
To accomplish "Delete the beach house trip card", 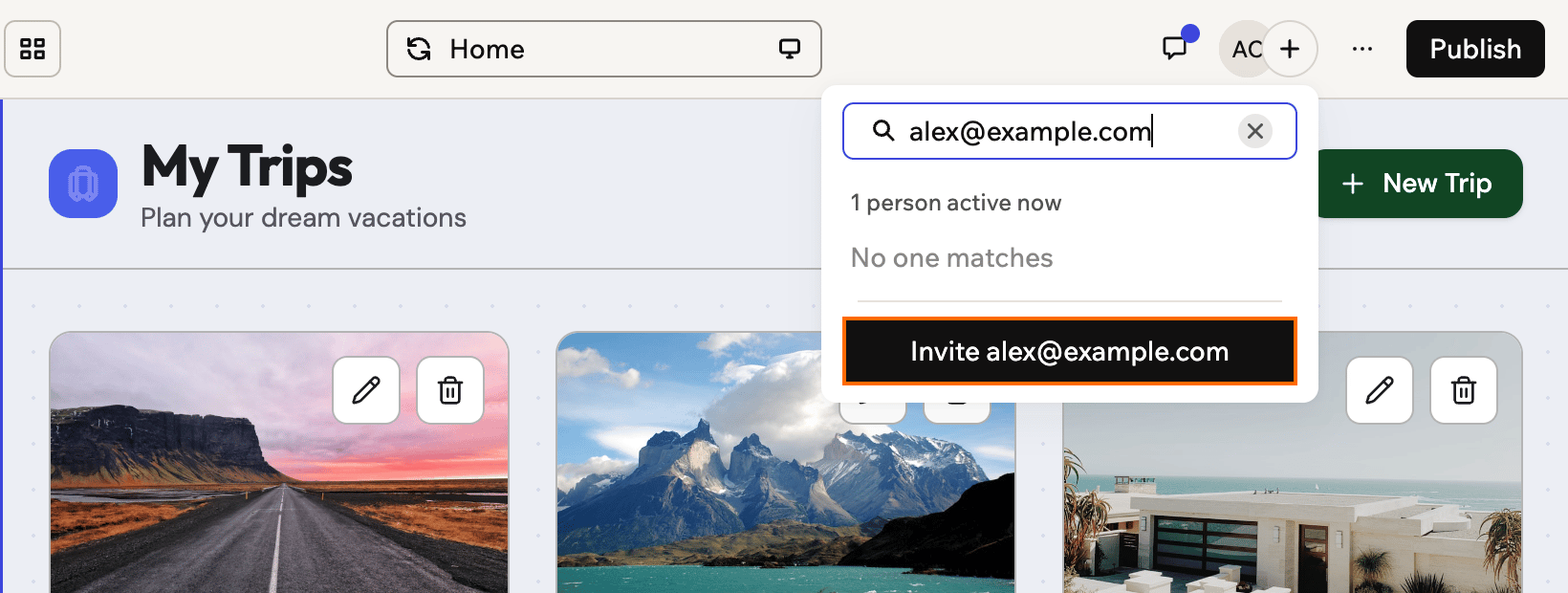I will point(1464,390).
